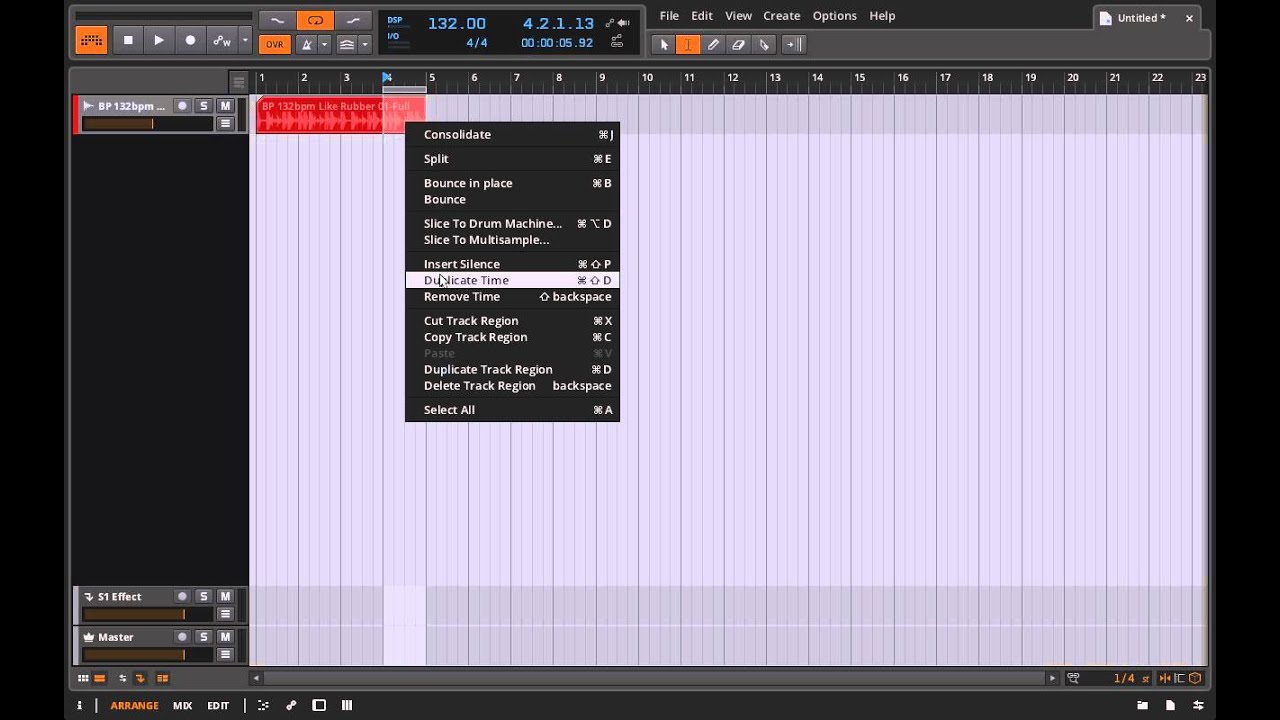Toggle the OVR overdub button
Viewport: 1280px width, 720px height.
[274, 44]
